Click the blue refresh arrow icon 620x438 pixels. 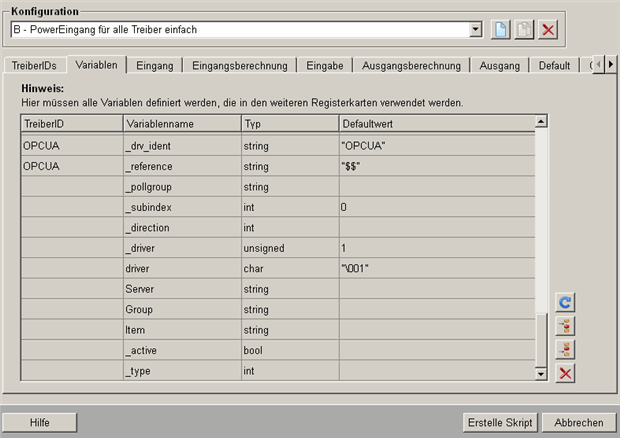(565, 302)
